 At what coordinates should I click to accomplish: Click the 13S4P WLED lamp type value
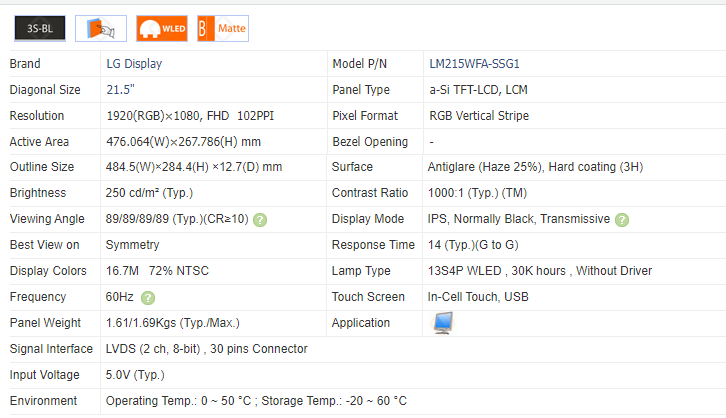point(540,271)
